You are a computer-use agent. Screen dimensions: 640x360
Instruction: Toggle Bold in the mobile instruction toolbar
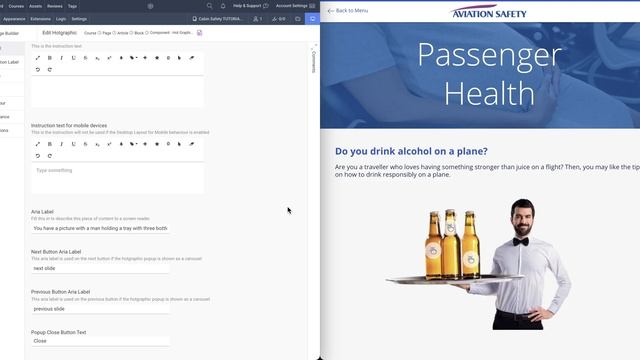(x=50, y=144)
